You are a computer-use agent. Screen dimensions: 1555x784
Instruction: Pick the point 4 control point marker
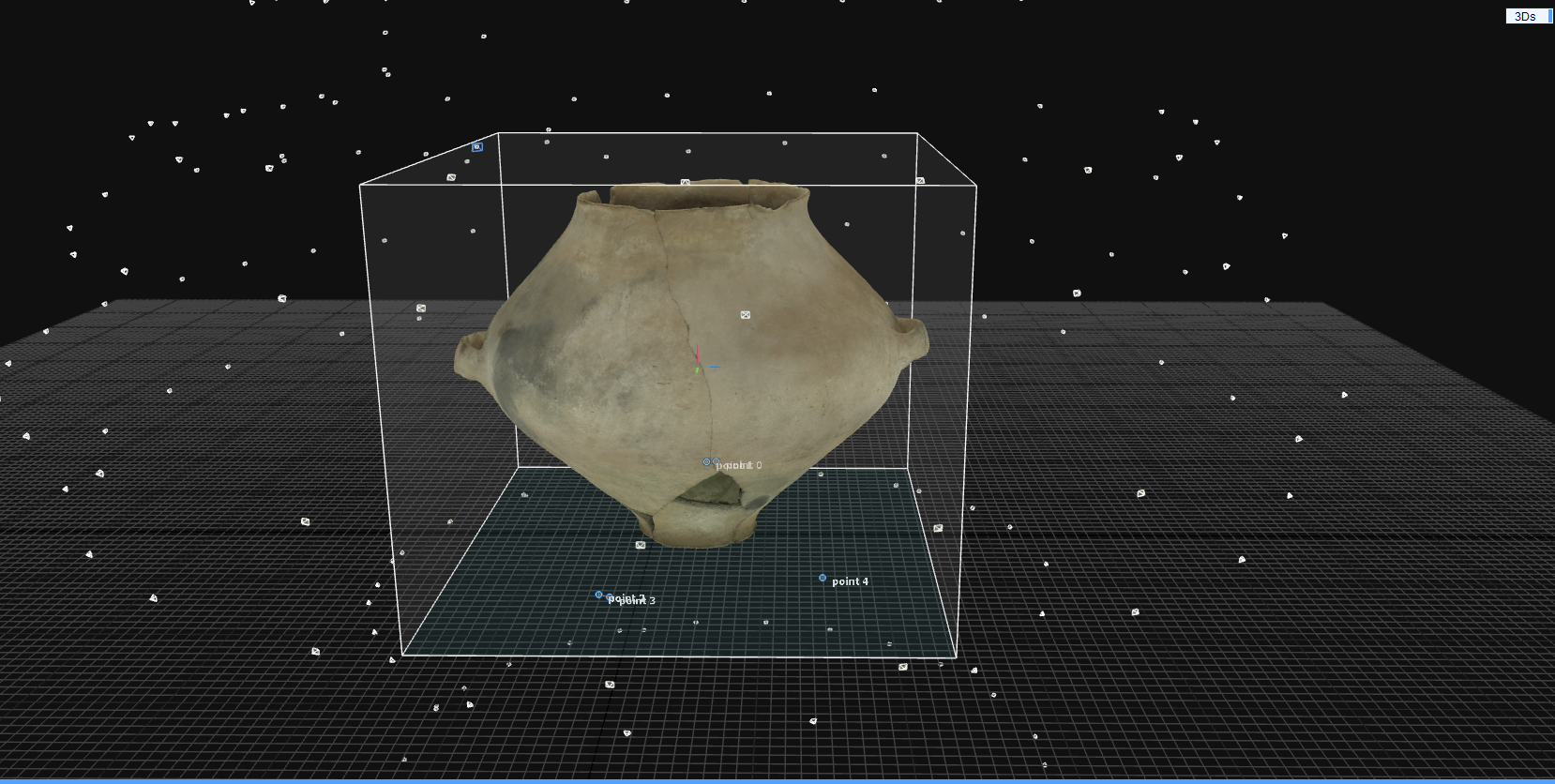pyautogui.click(x=823, y=578)
